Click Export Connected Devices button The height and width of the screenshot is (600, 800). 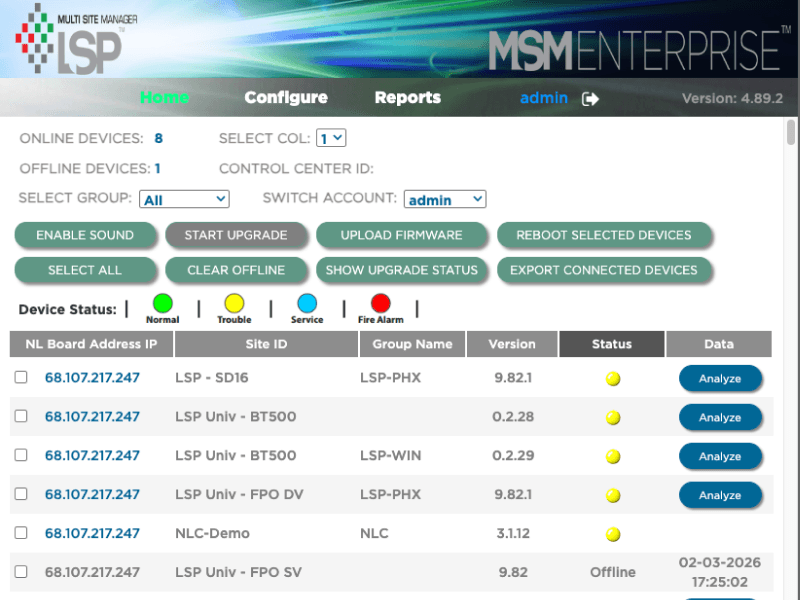604,270
